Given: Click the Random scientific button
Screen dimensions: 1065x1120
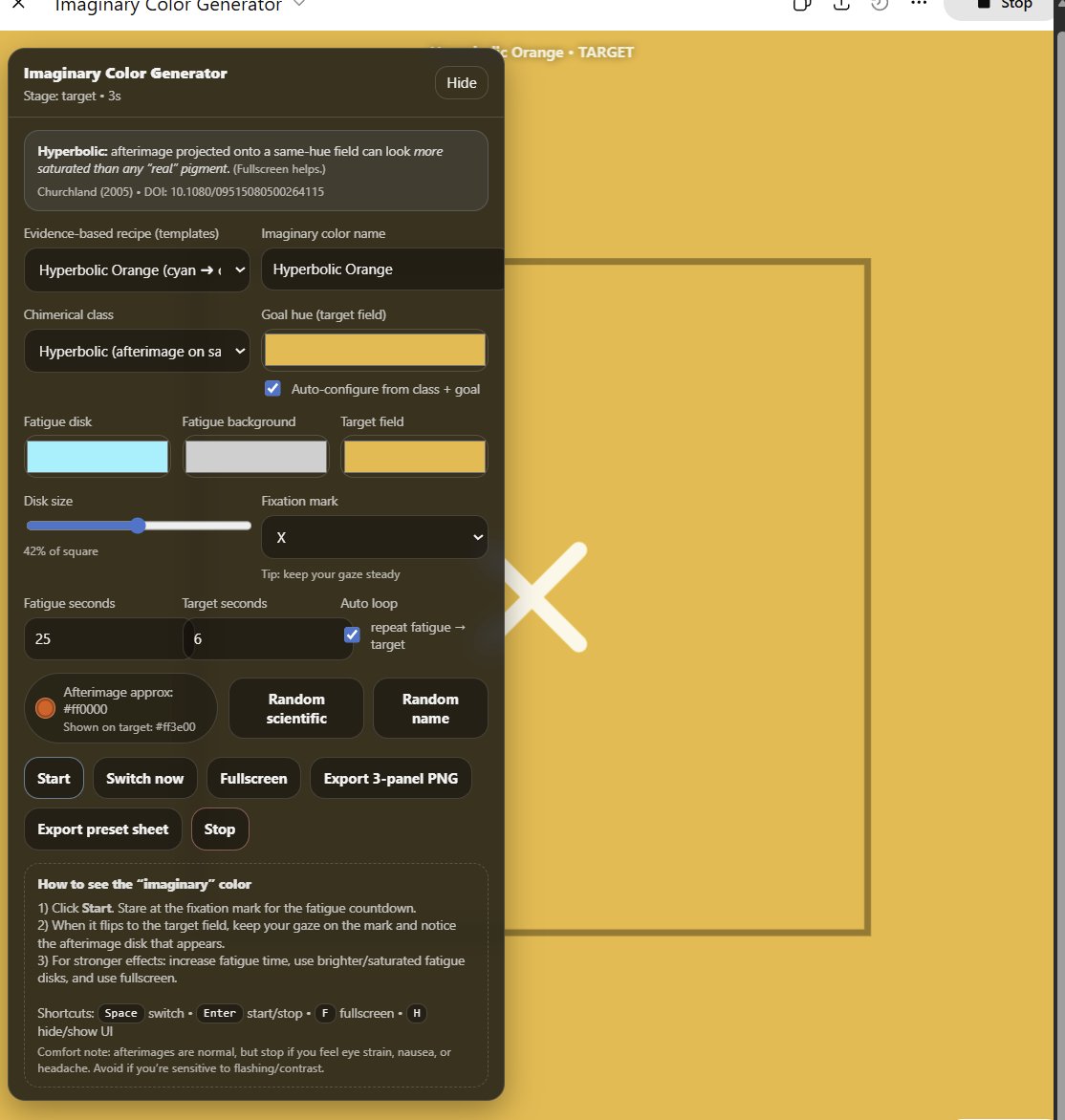Looking at the screenshot, I should click(x=296, y=709).
